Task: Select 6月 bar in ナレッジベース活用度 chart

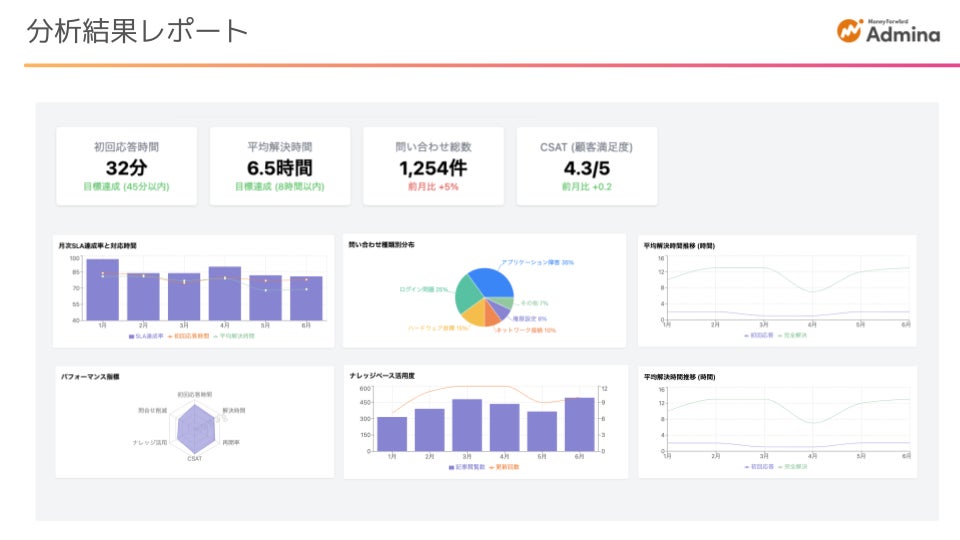Action: (x=579, y=425)
